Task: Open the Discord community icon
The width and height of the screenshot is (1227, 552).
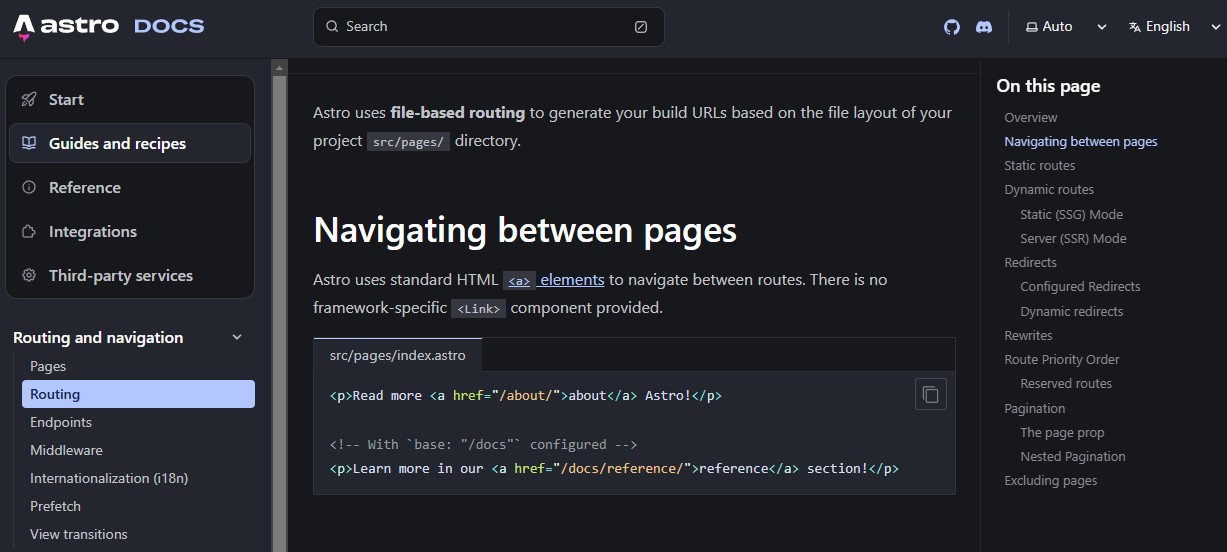Action: (984, 27)
